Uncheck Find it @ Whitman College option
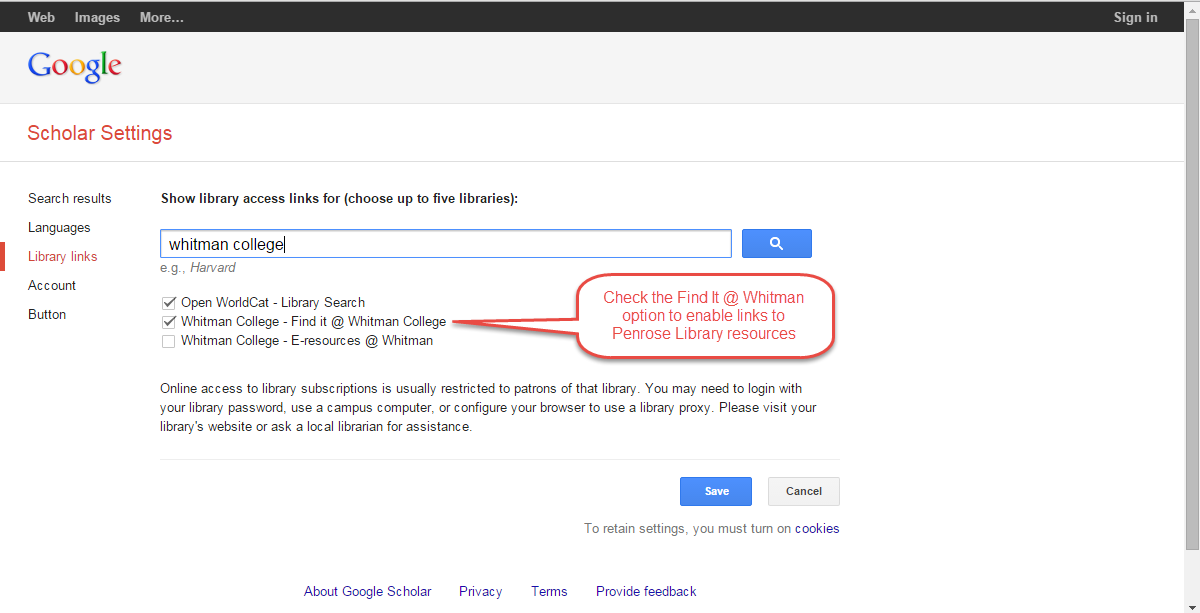1200x613 pixels. 169,321
